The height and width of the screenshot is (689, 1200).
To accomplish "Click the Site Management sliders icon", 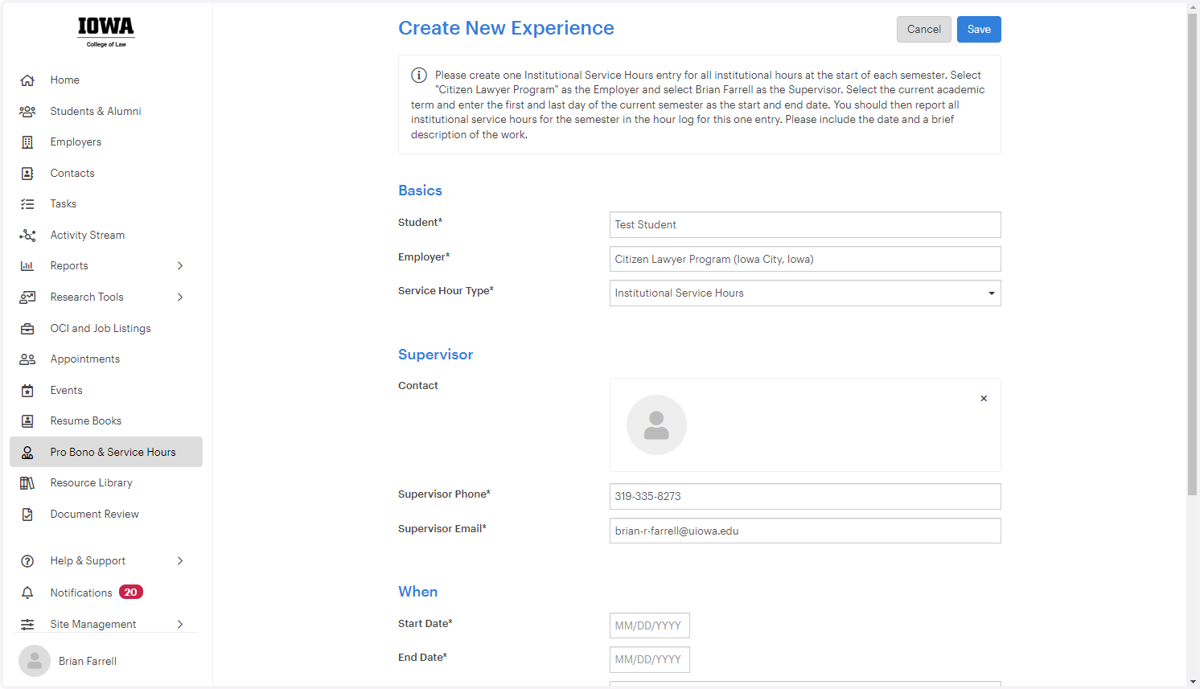I will (27, 624).
